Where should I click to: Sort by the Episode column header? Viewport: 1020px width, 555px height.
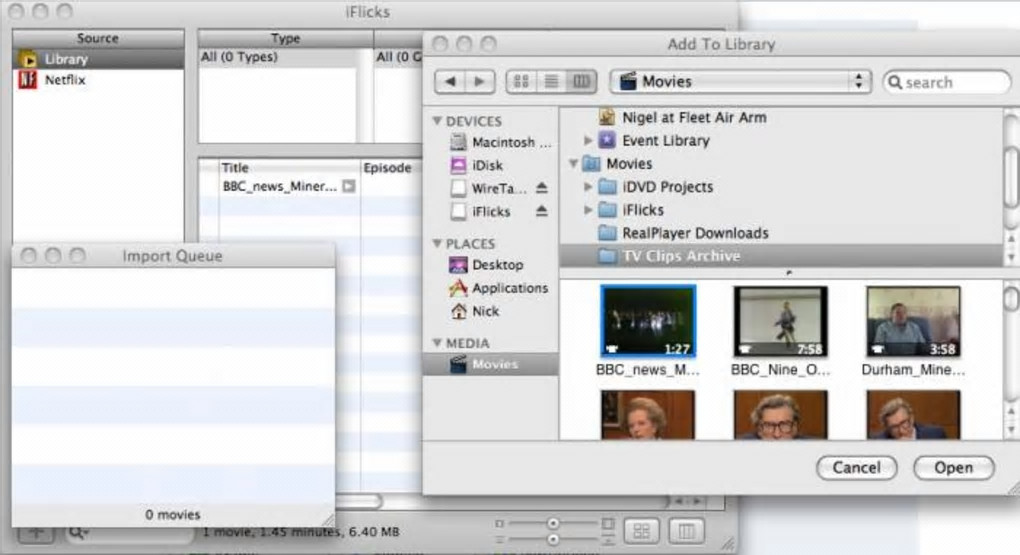391,168
